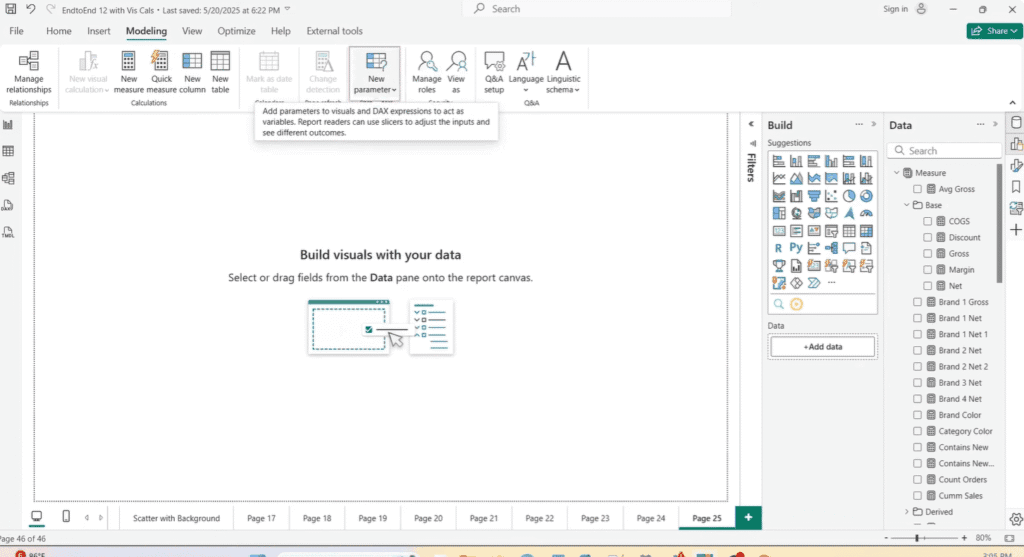1024x557 pixels.
Task: Add a New column
Action: [x=192, y=72]
